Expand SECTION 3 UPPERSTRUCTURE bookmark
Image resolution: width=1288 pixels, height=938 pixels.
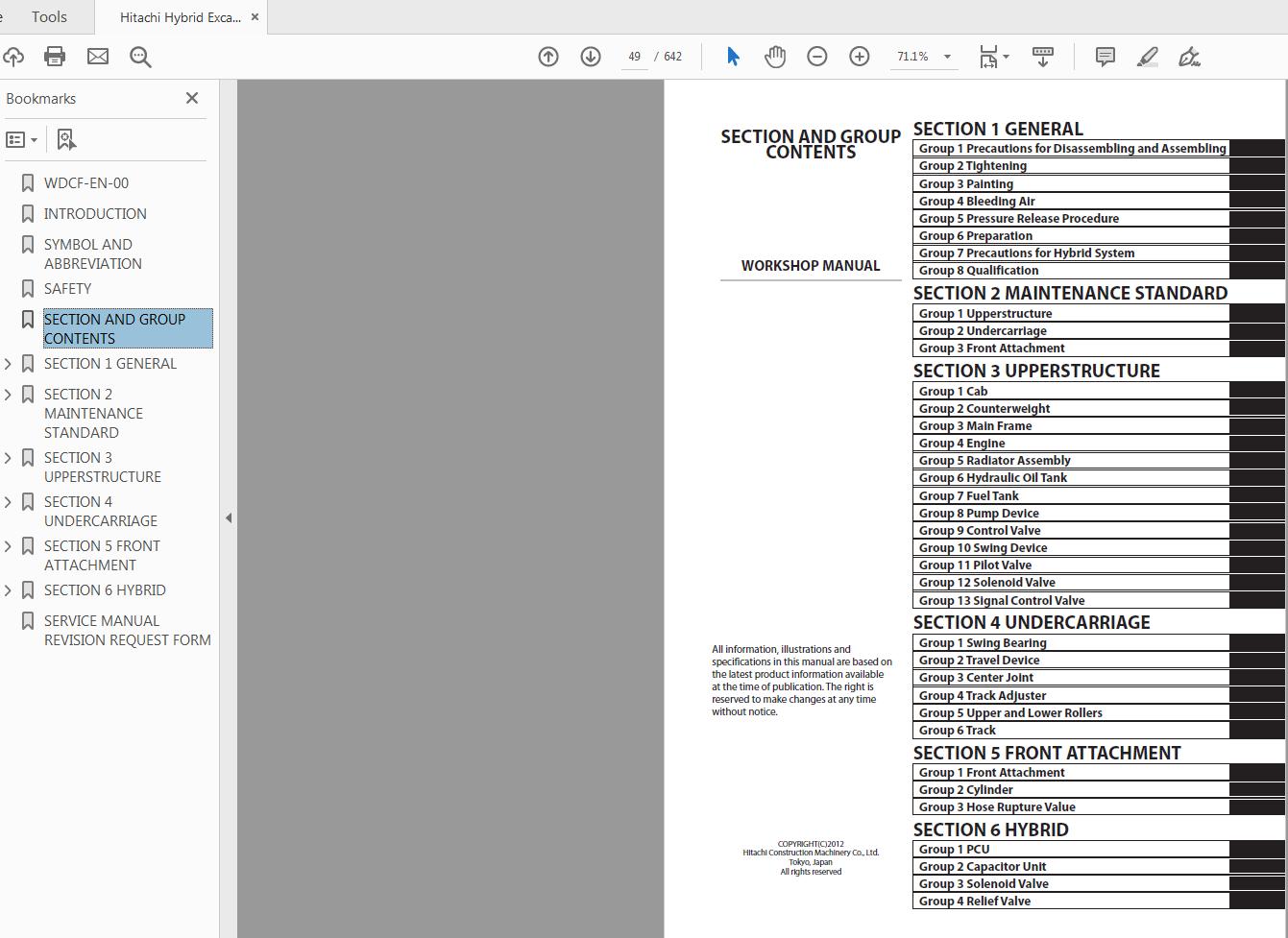9,458
